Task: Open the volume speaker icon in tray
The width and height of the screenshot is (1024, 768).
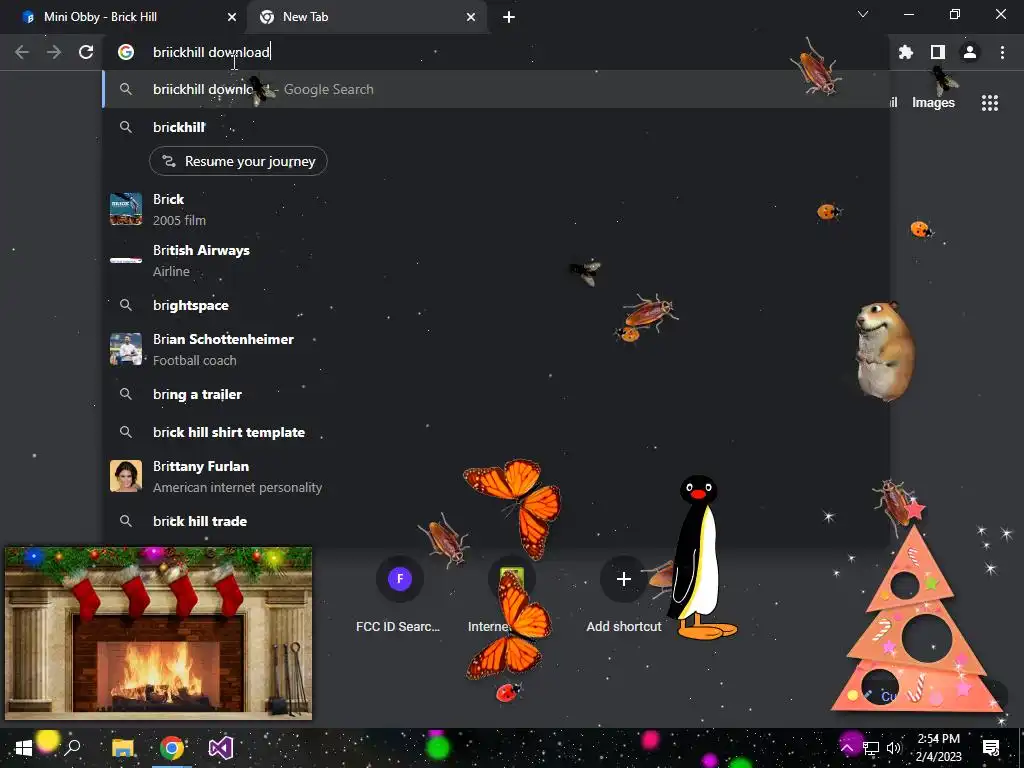Action: point(894,748)
